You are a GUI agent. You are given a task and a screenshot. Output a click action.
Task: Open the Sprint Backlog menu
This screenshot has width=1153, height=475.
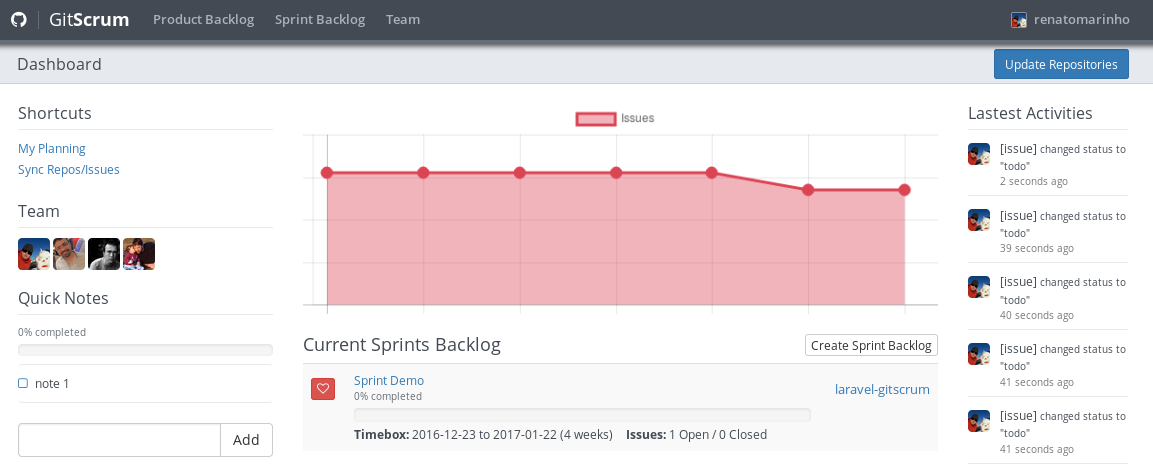[x=320, y=20]
